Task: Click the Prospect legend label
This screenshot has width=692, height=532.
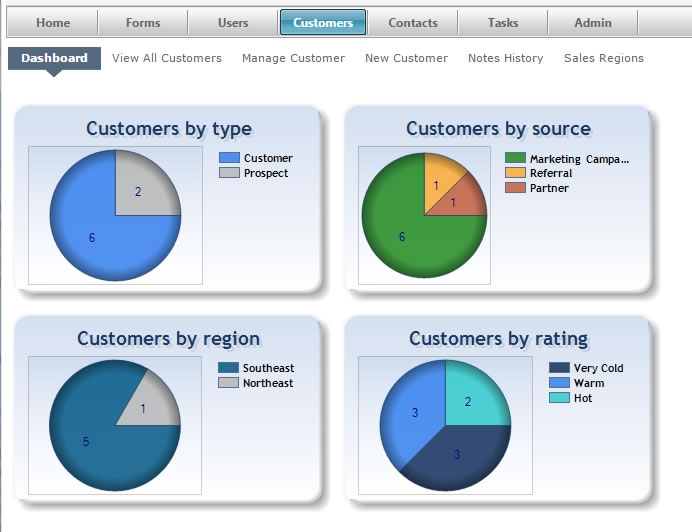Action: tap(266, 173)
